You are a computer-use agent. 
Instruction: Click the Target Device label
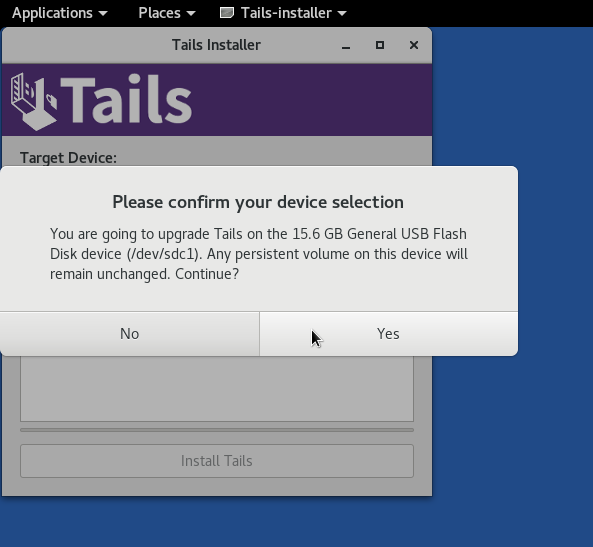[x=68, y=158]
